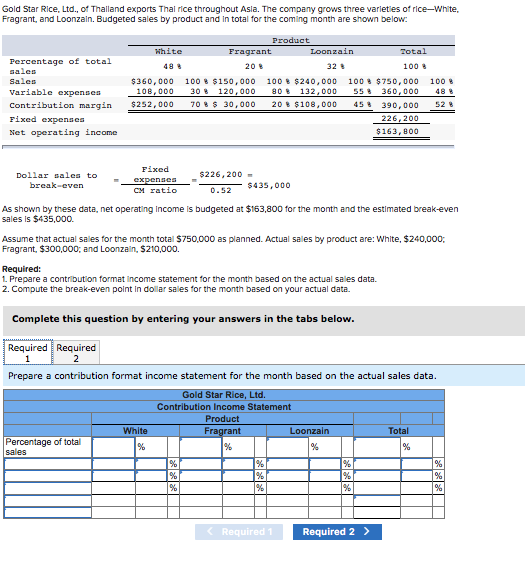The width and height of the screenshot is (525, 564).
Task: Click left chevron on Required 1 button
Action: [210, 531]
